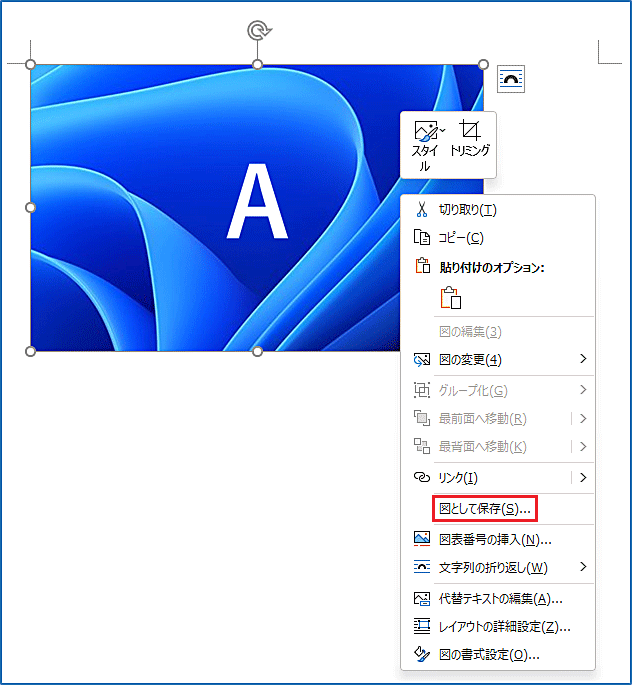Viewport: 632px width, 685px height.
Task: Choose コピー(C) from the context menu
Action: pos(498,238)
